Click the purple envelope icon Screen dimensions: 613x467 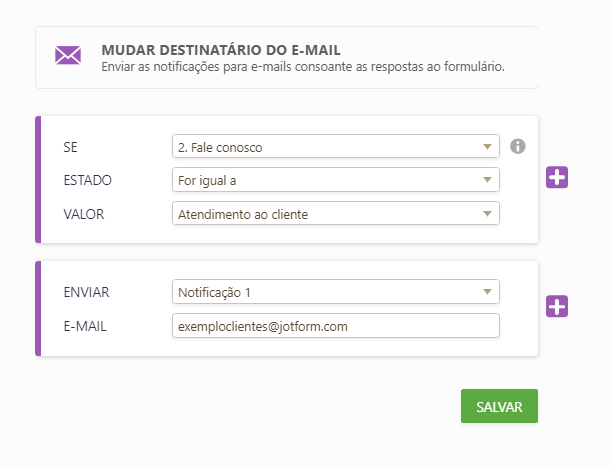click(x=68, y=56)
